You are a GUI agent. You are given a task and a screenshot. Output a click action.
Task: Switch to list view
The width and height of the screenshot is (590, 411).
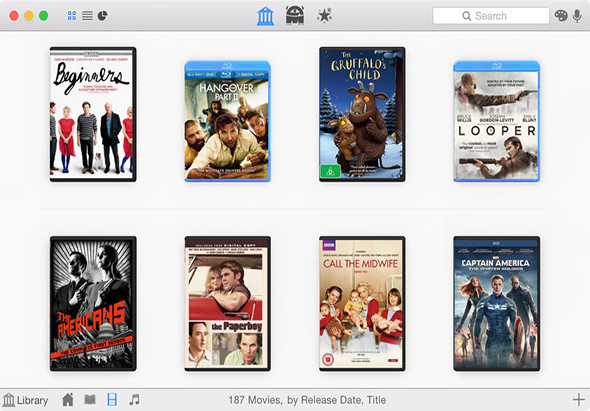pyautogui.click(x=87, y=15)
